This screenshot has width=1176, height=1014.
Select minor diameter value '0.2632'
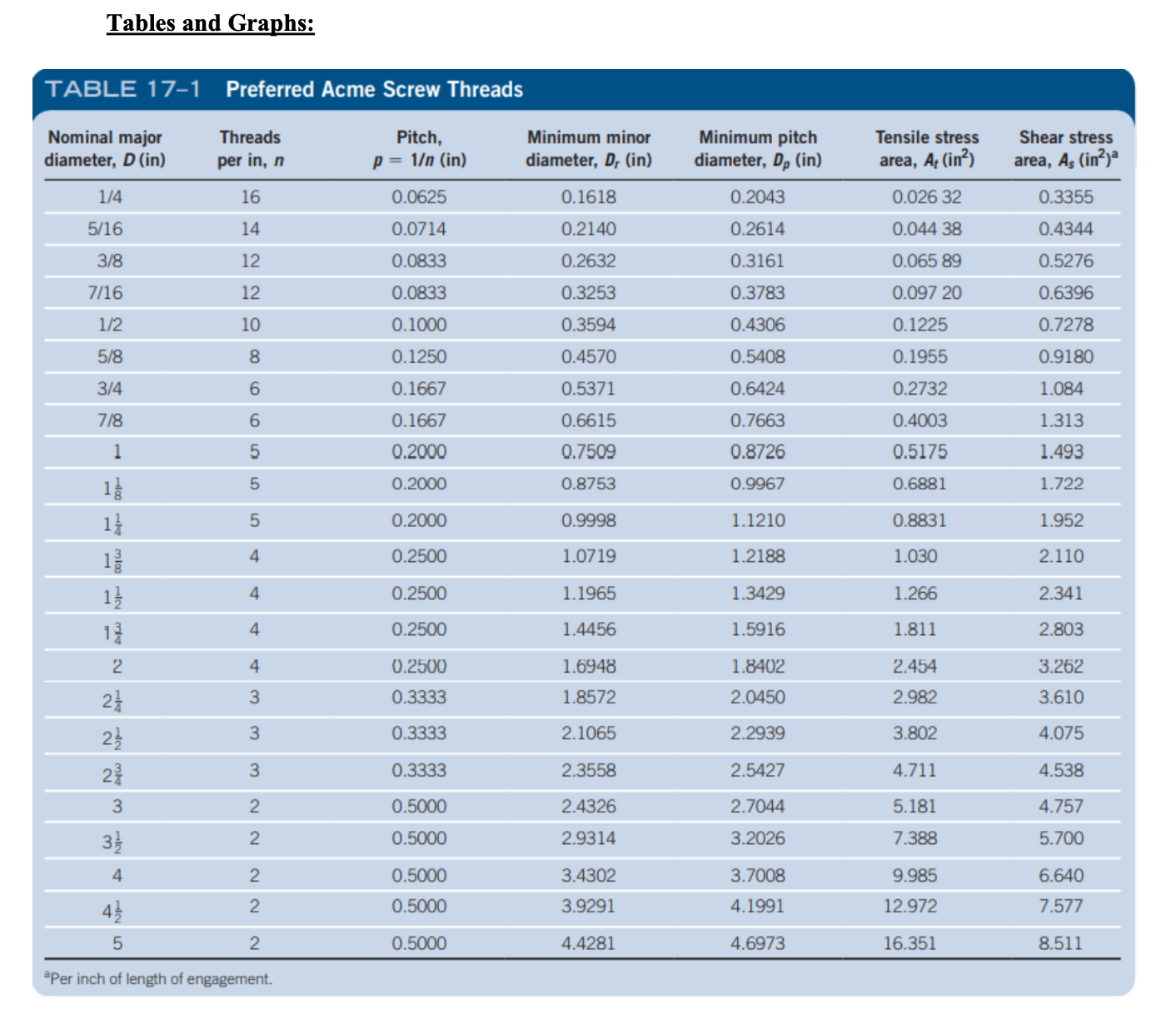click(589, 261)
